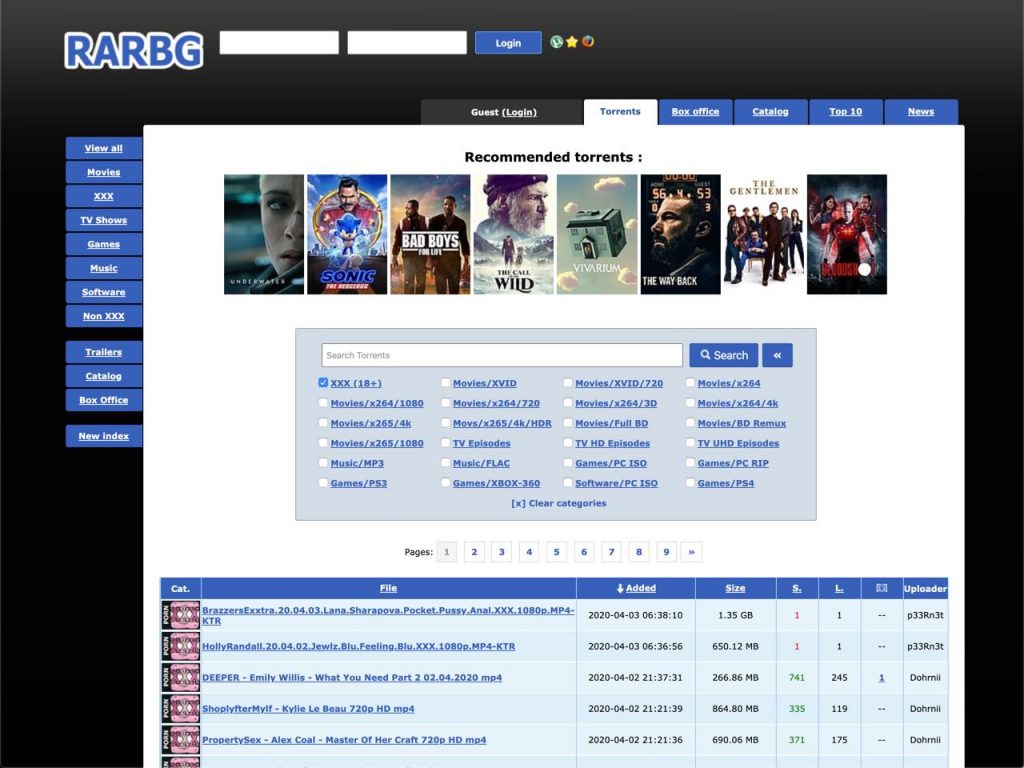Click category icon of the 266.86 MB torrent
The image size is (1024, 768).
181,678
